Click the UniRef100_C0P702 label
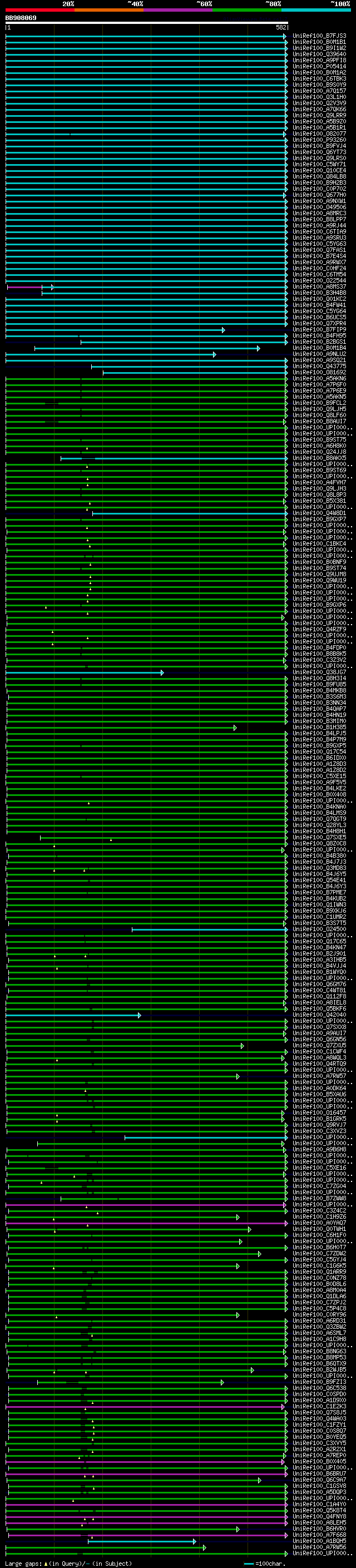This screenshot has width=356, height=1568. click(319, 189)
